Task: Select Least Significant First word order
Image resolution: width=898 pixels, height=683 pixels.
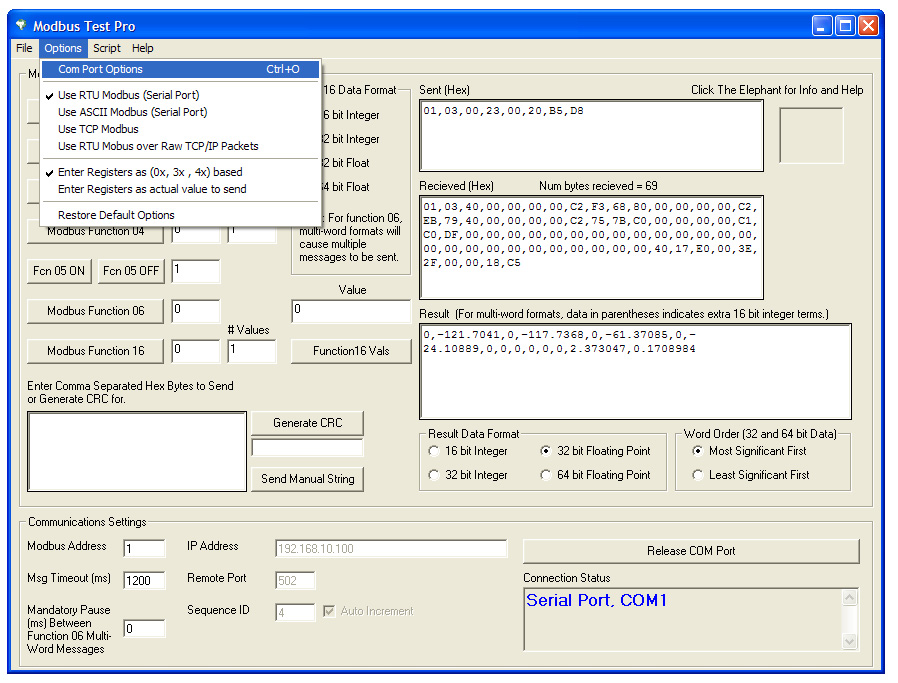Action: click(751, 475)
